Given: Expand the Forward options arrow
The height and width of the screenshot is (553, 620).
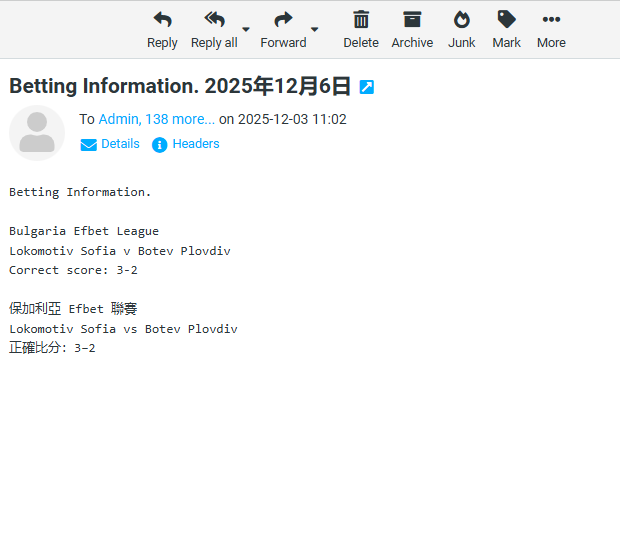Looking at the screenshot, I should coord(315,30).
